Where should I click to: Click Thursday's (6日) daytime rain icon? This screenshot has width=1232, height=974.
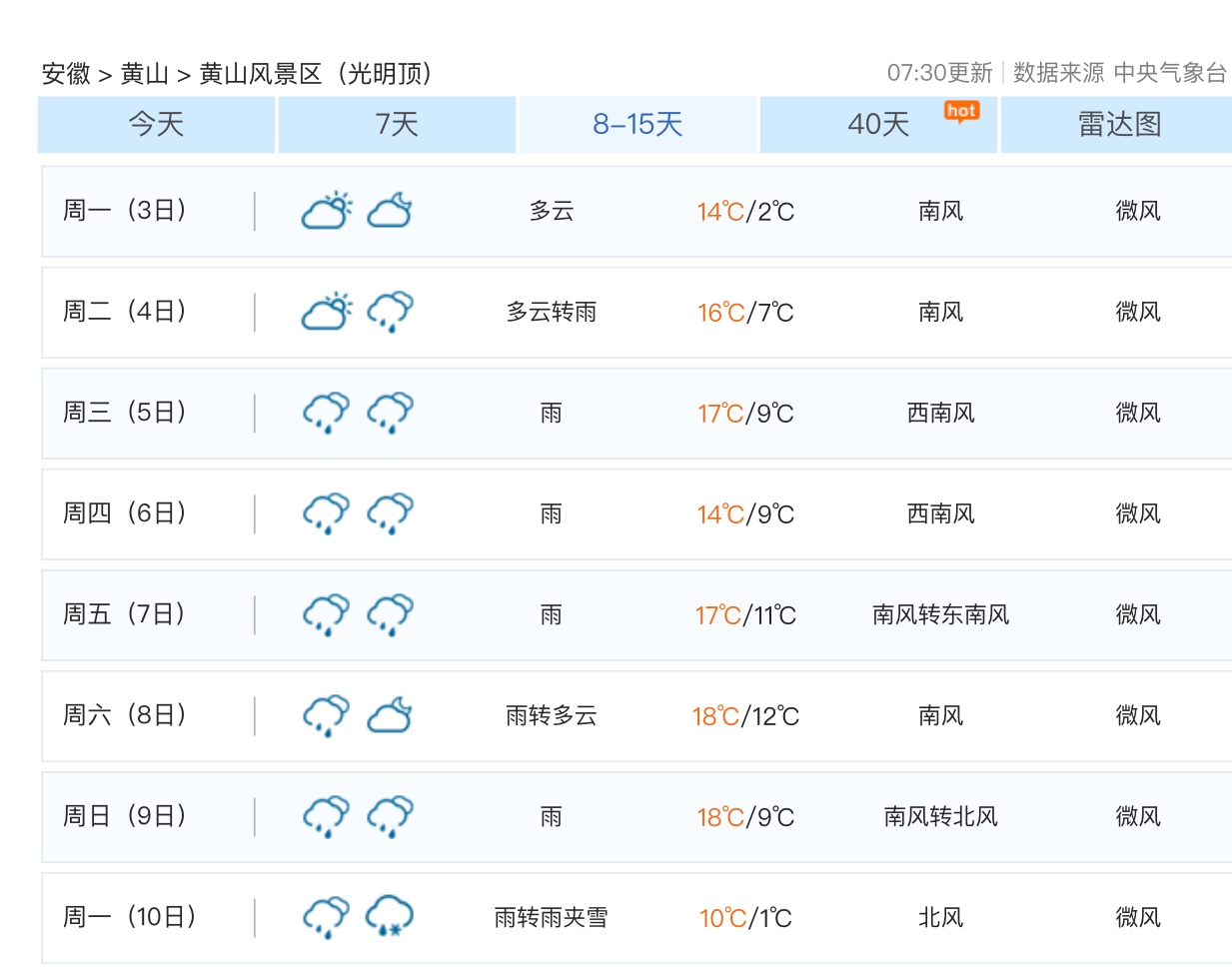click(324, 512)
